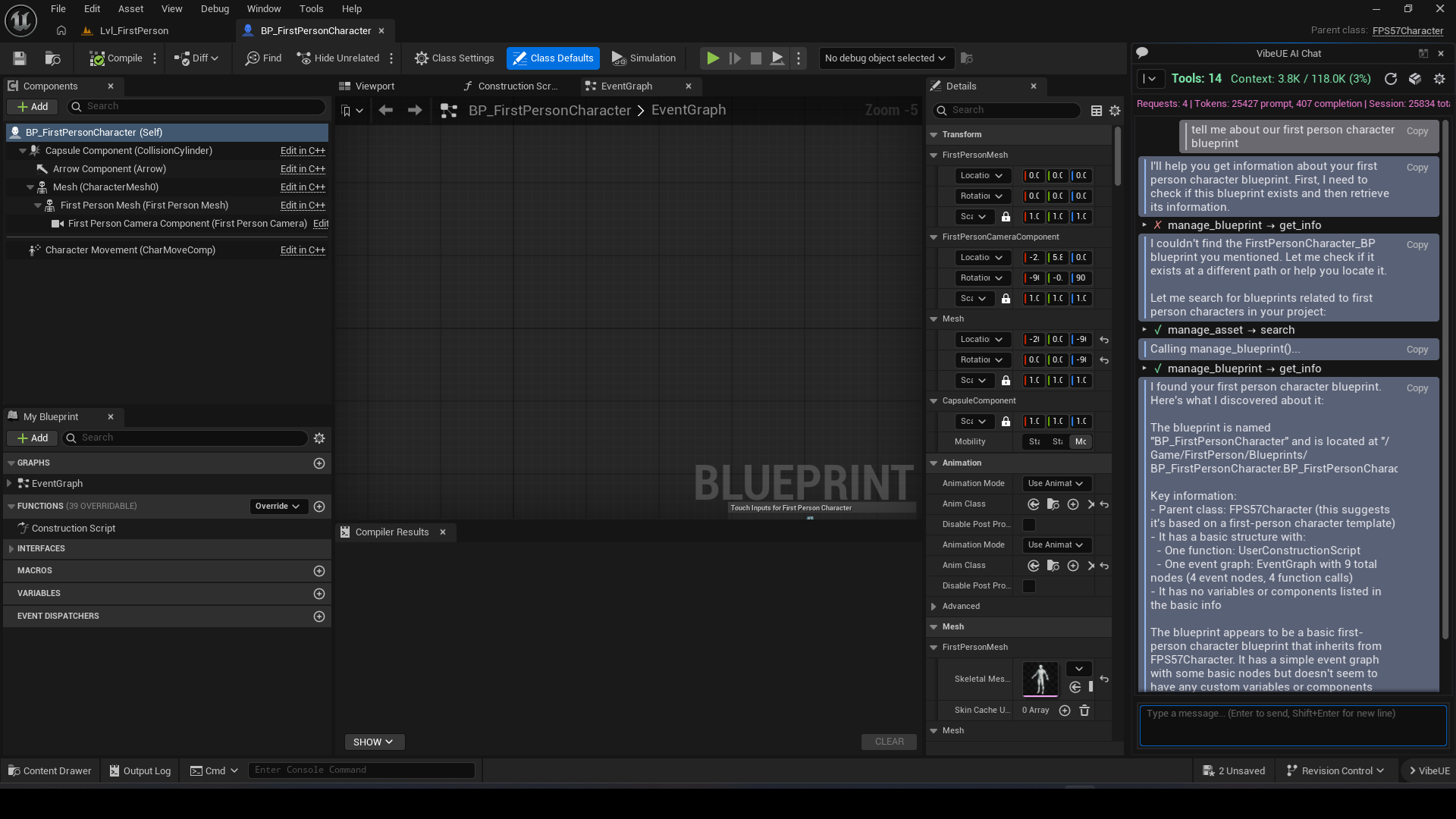Image resolution: width=1456 pixels, height=819 pixels.
Task: Open the Edit menu
Action: [x=91, y=8]
